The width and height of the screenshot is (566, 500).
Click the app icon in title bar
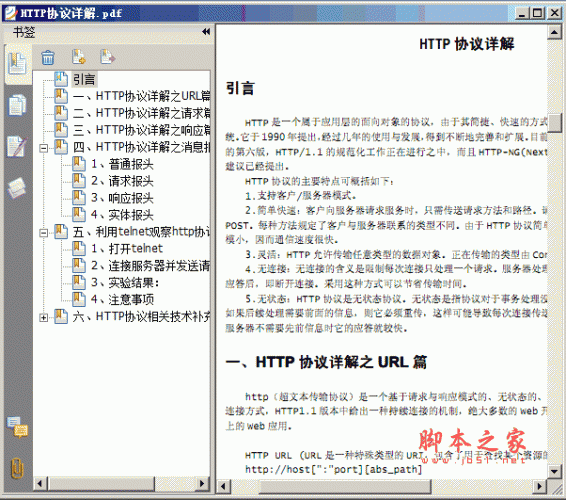tap(11, 13)
